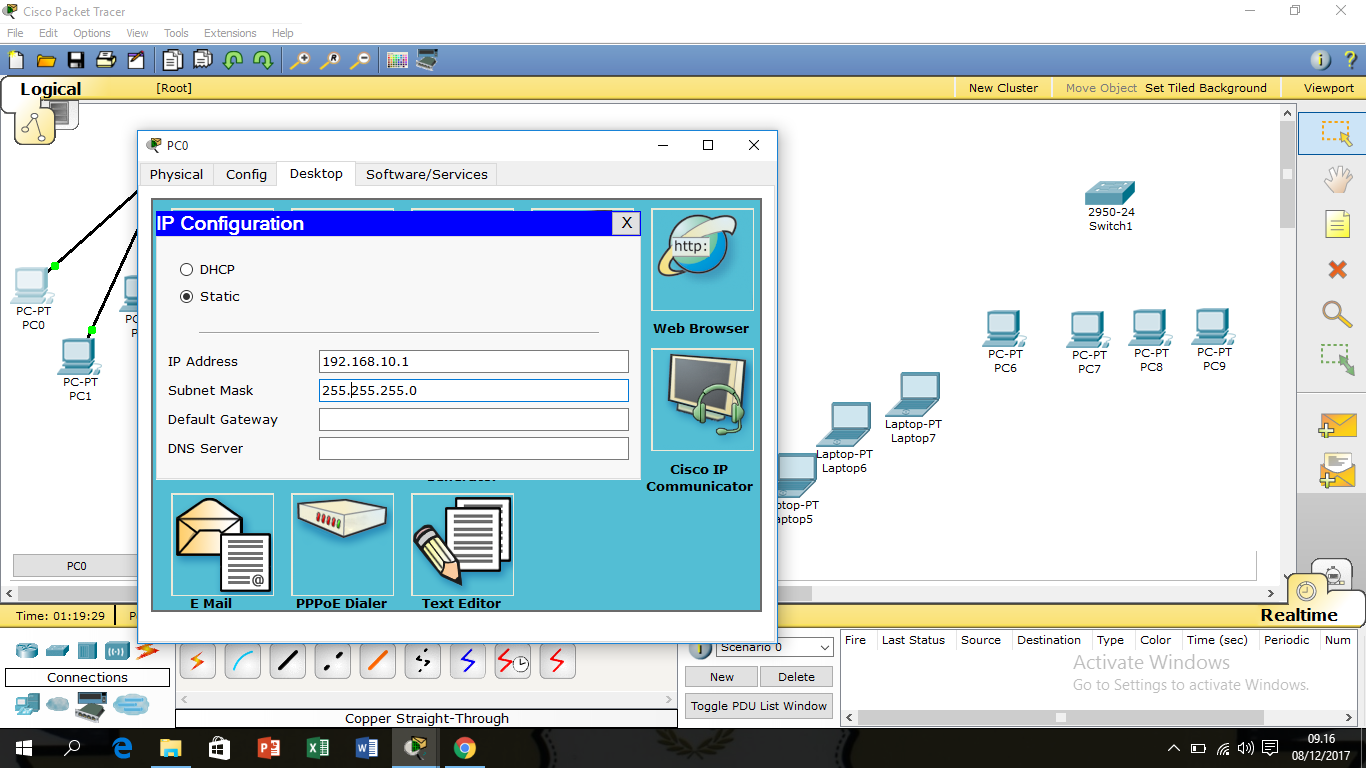
Task: Open Excel from the Windows taskbar
Action: (317, 748)
